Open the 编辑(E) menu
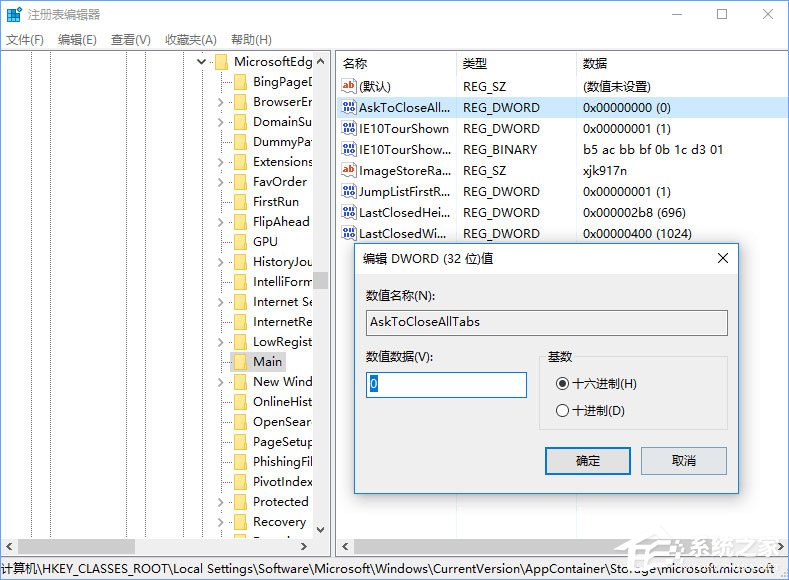The image size is (789, 580). [x=77, y=40]
